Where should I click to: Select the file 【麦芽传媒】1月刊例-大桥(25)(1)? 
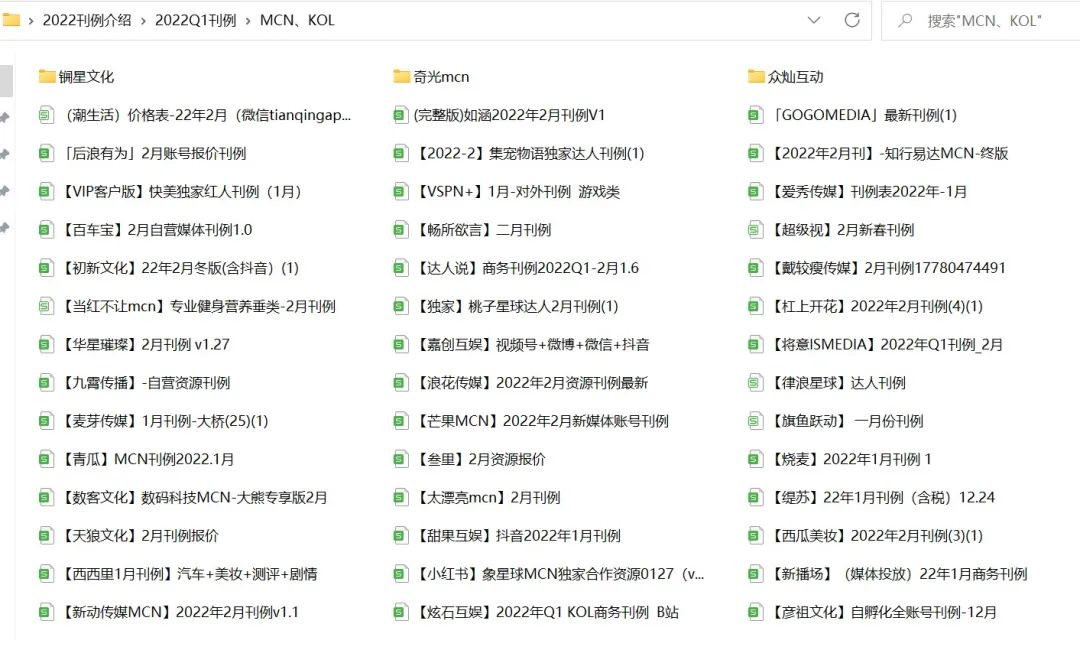click(154, 421)
